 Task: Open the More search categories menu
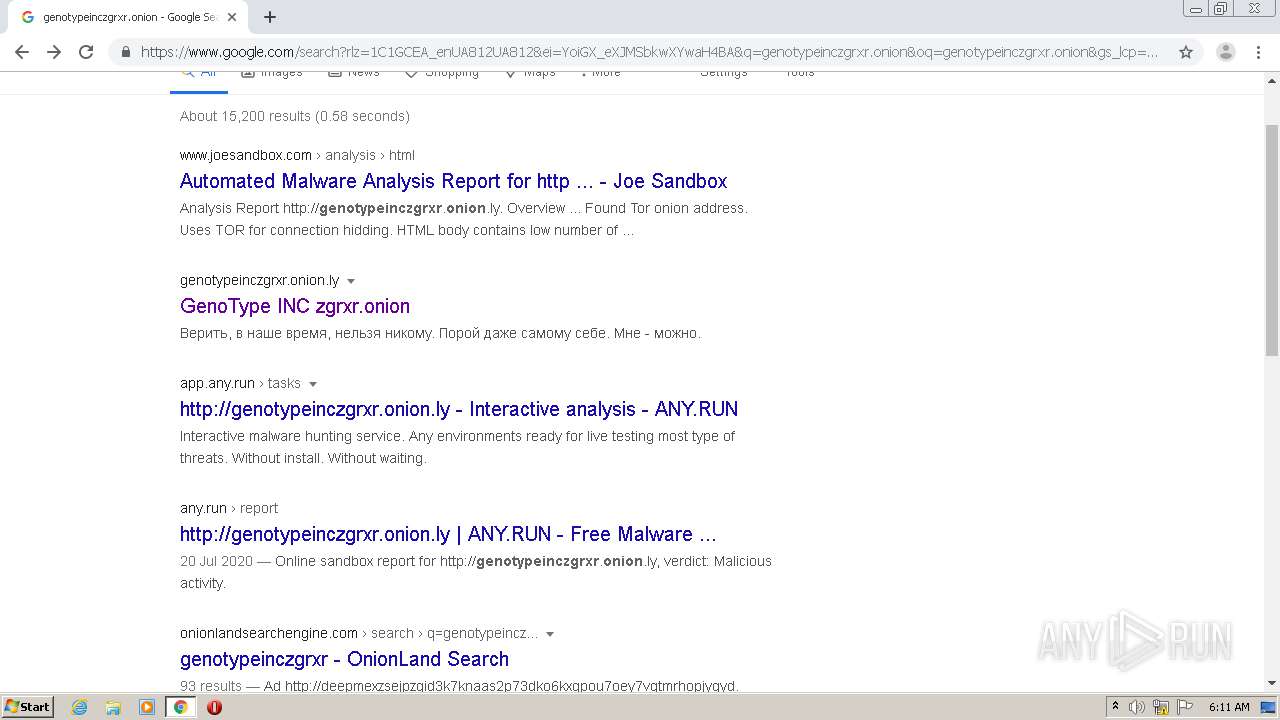601,75
